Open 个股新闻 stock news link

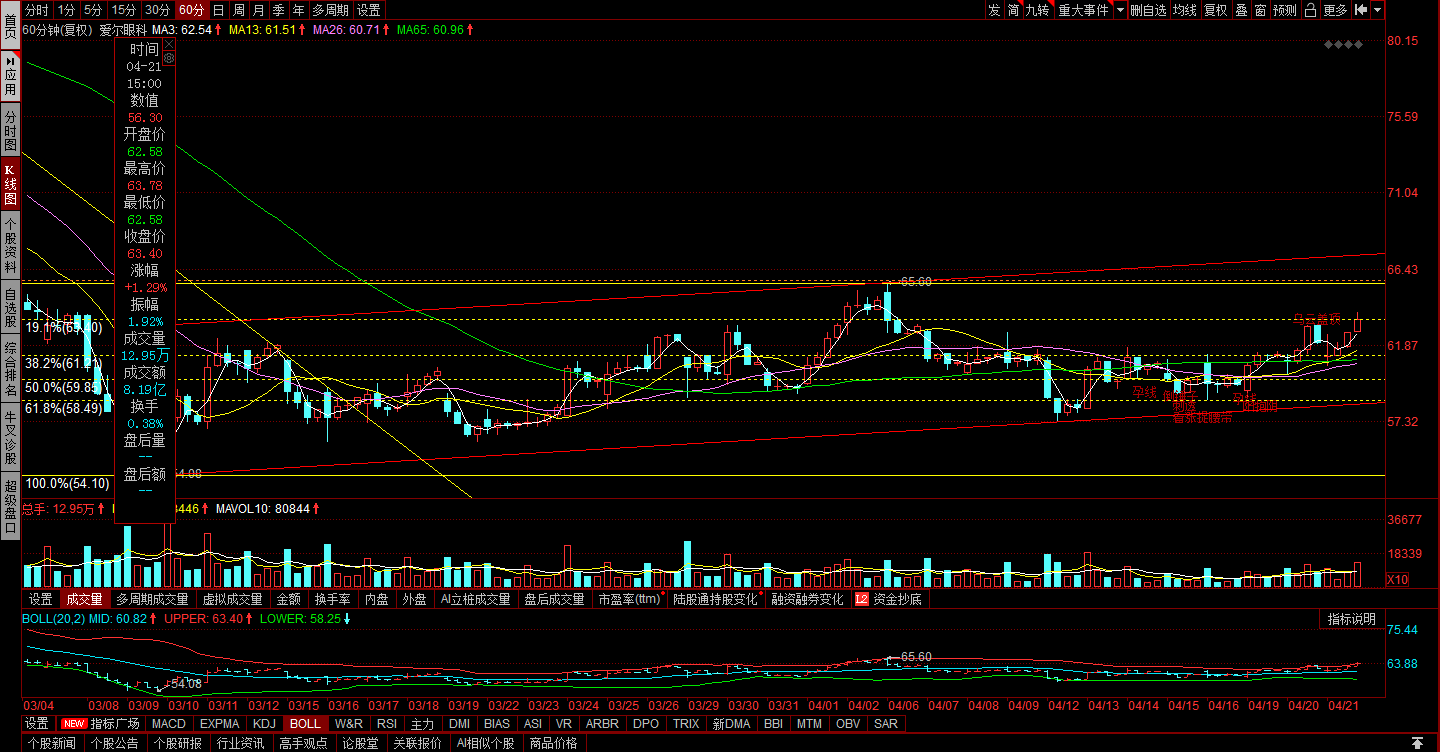(x=52, y=744)
